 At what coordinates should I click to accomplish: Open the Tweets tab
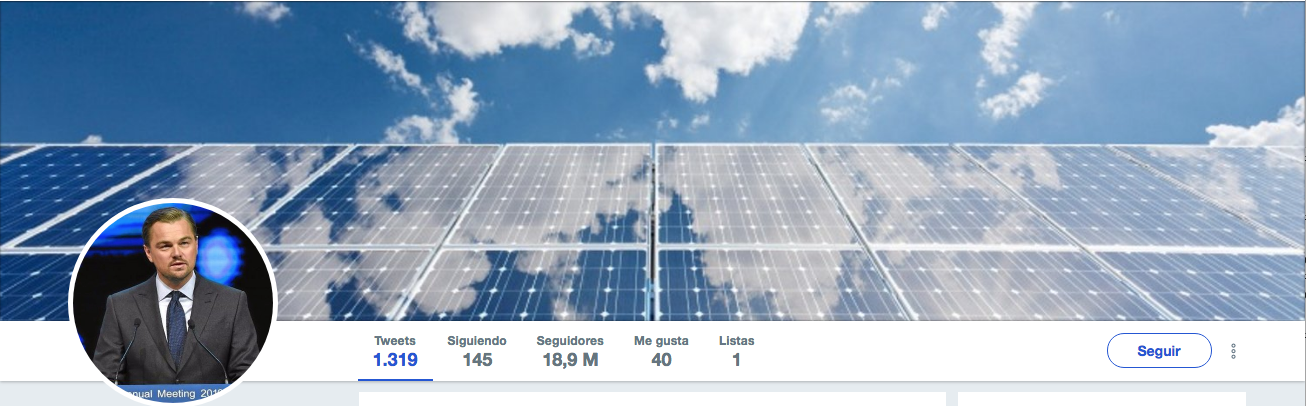coord(395,351)
